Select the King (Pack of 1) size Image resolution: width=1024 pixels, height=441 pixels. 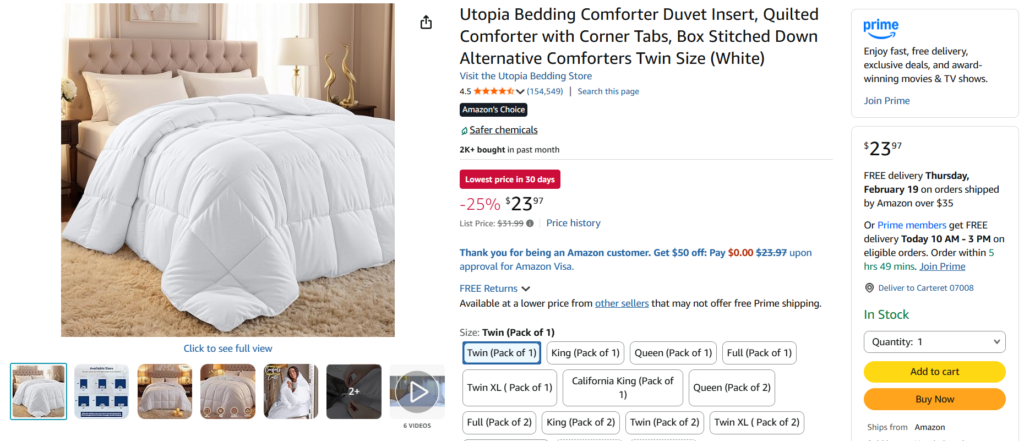(x=587, y=352)
